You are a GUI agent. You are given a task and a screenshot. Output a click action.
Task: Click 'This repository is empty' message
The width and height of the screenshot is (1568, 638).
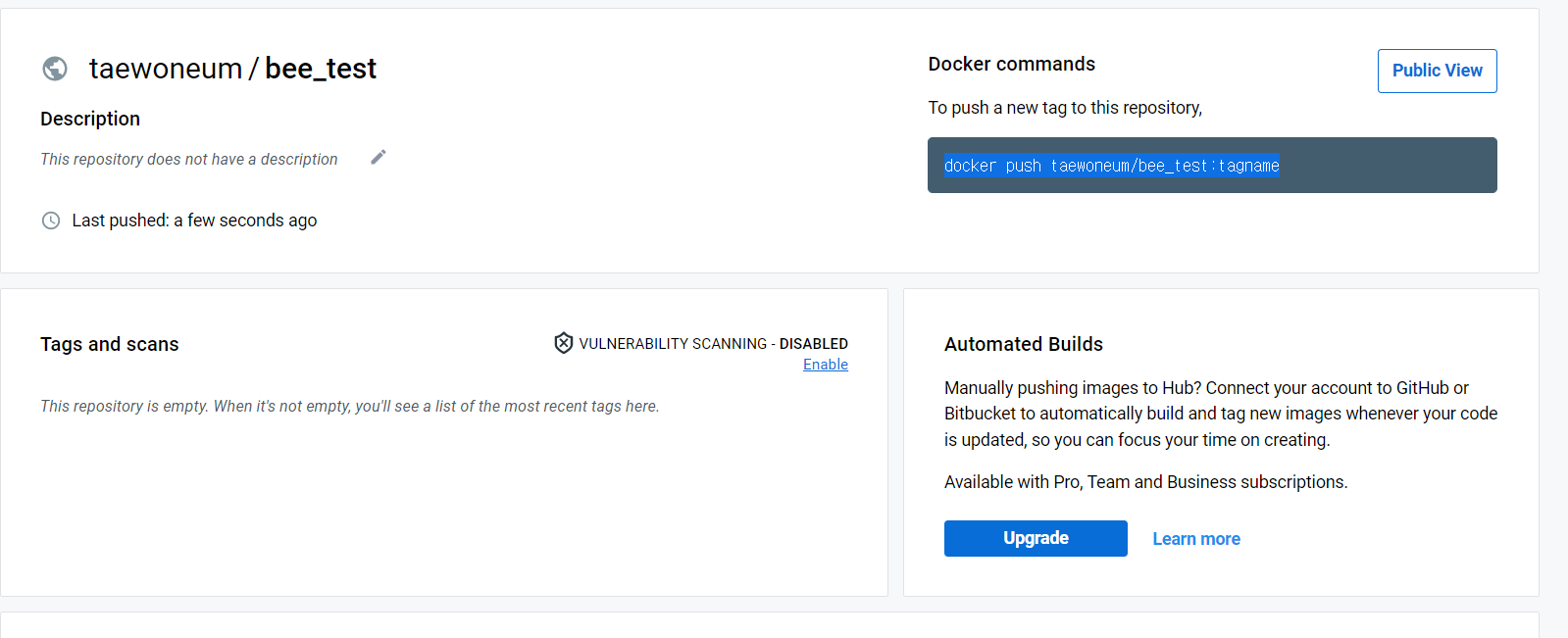[x=350, y=406]
